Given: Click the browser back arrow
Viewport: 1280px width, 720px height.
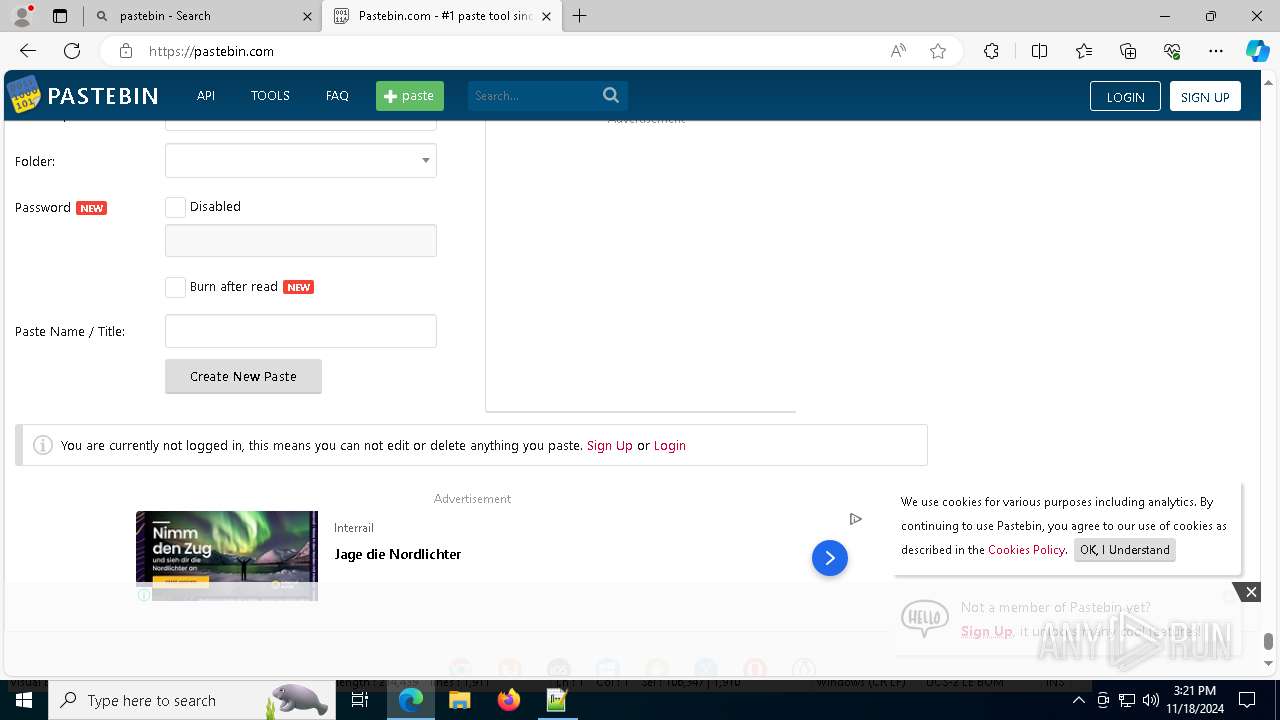Looking at the screenshot, I should (x=28, y=51).
